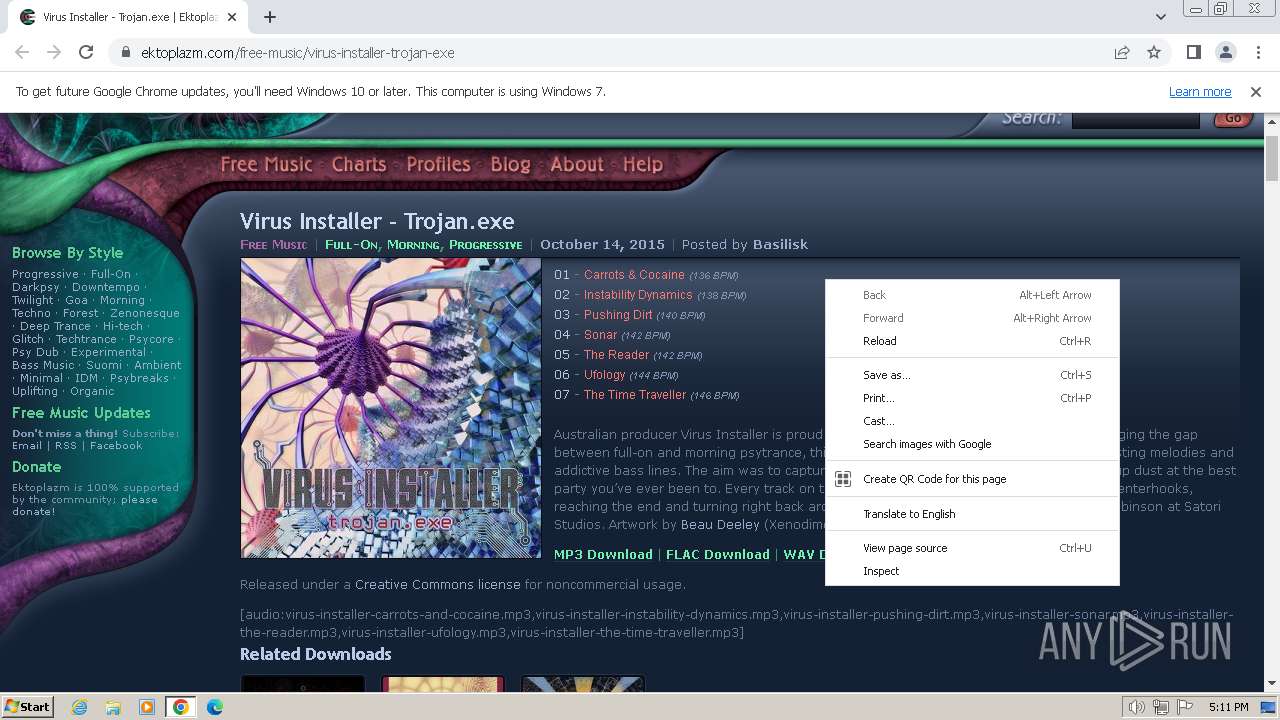The image size is (1280, 720).
Task: Click Chrome icon in taskbar
Action: pyautogui.click(x=181, y=707)
